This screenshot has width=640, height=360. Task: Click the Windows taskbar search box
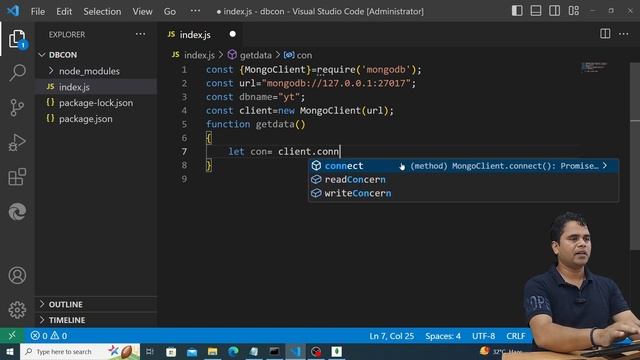pyautogui.click(x=80, y=351)
